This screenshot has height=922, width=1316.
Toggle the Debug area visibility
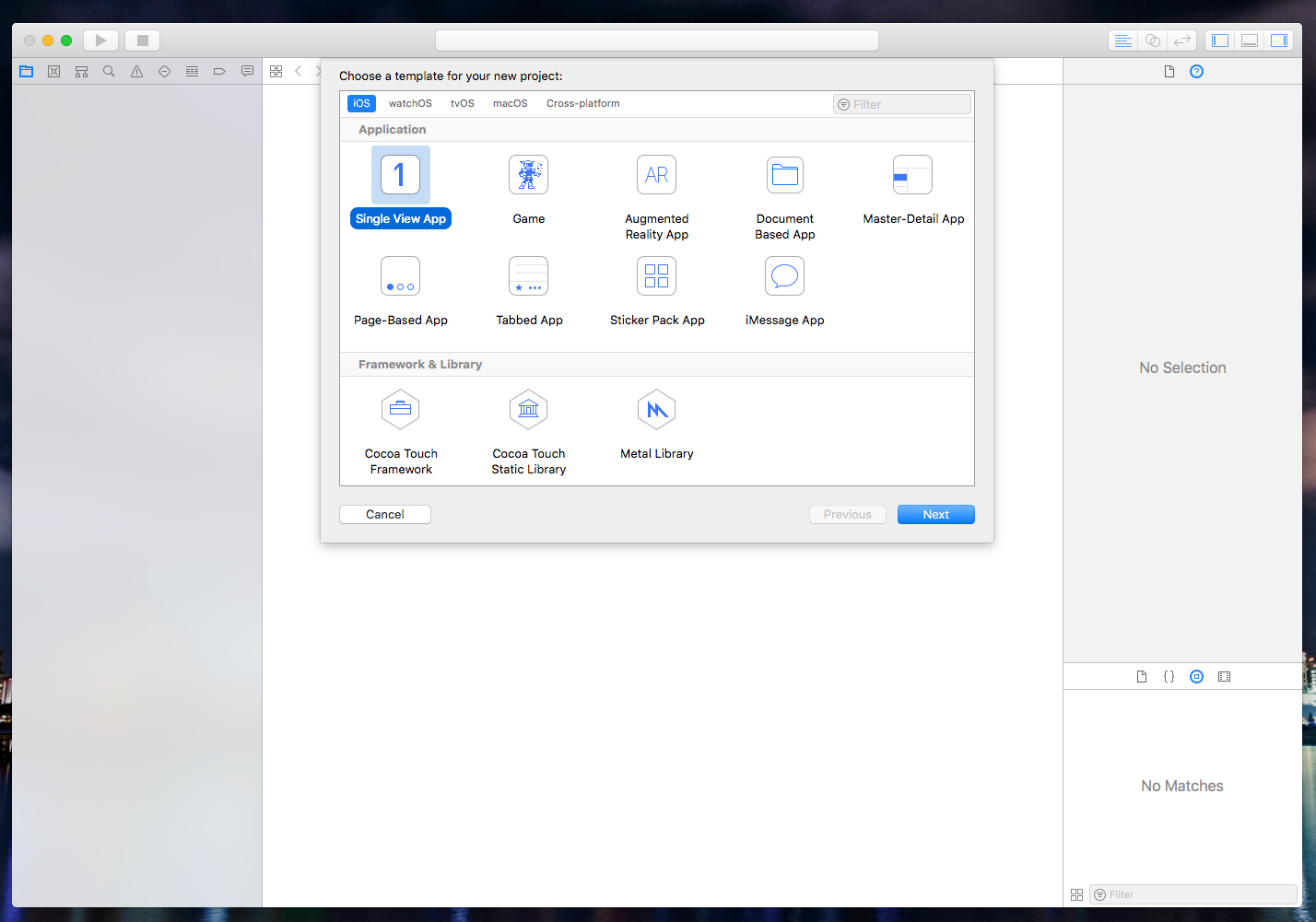tap(1250, 41)
